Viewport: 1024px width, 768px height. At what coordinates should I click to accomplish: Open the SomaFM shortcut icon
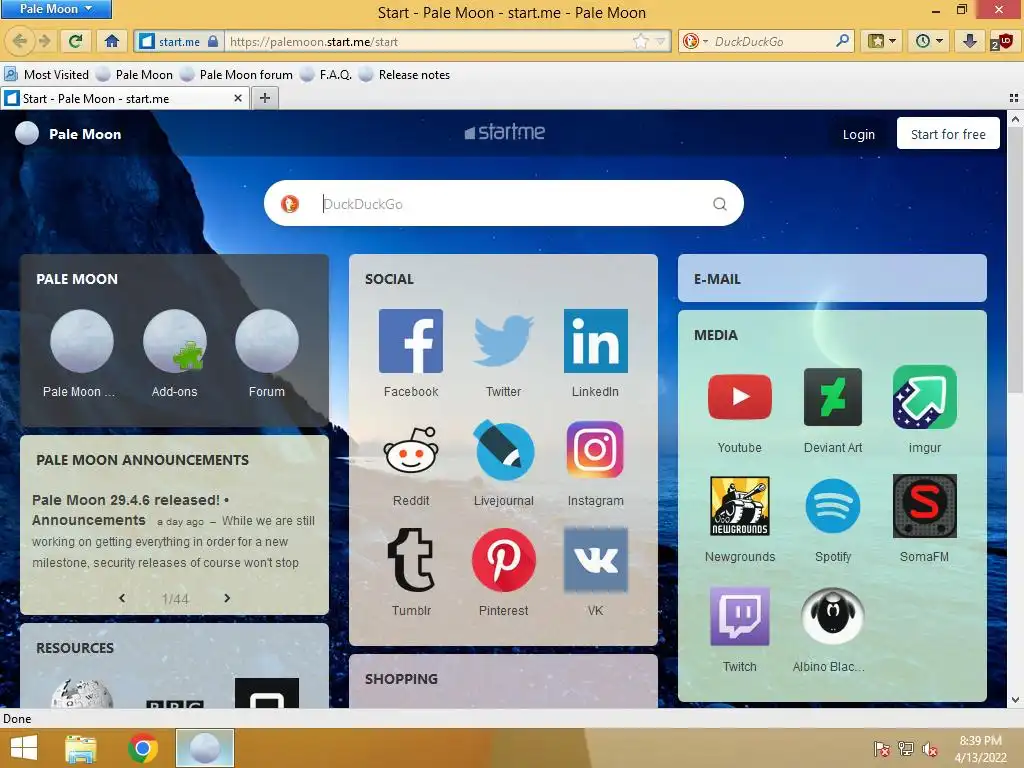pos(924,506)
